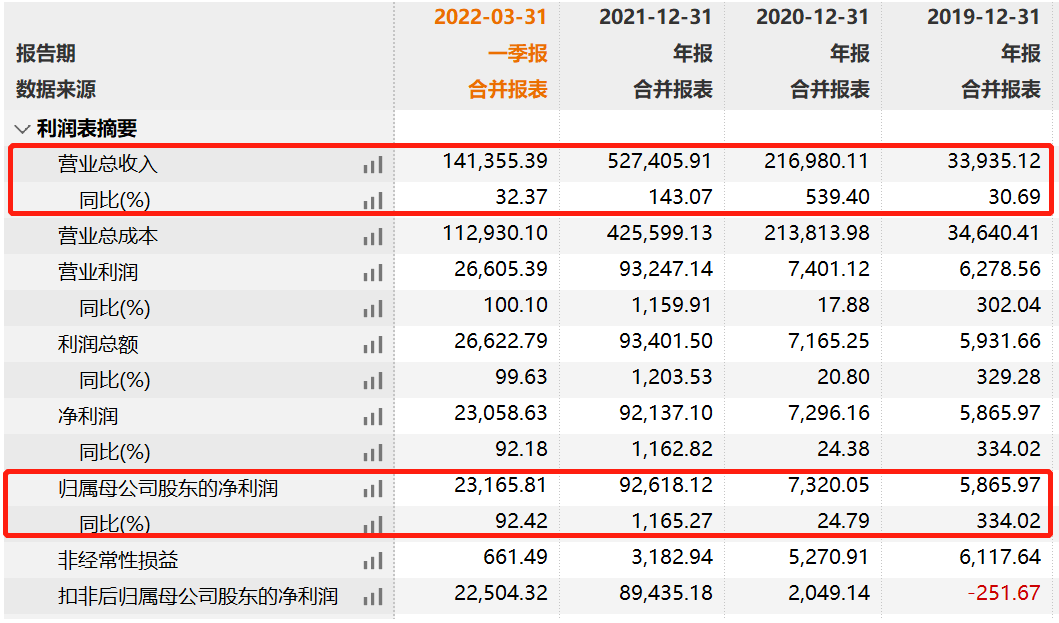Screen dimensions: 1059x623
Task: Select the 2021-12-31 report period column
Action: [x=655, y=17]
